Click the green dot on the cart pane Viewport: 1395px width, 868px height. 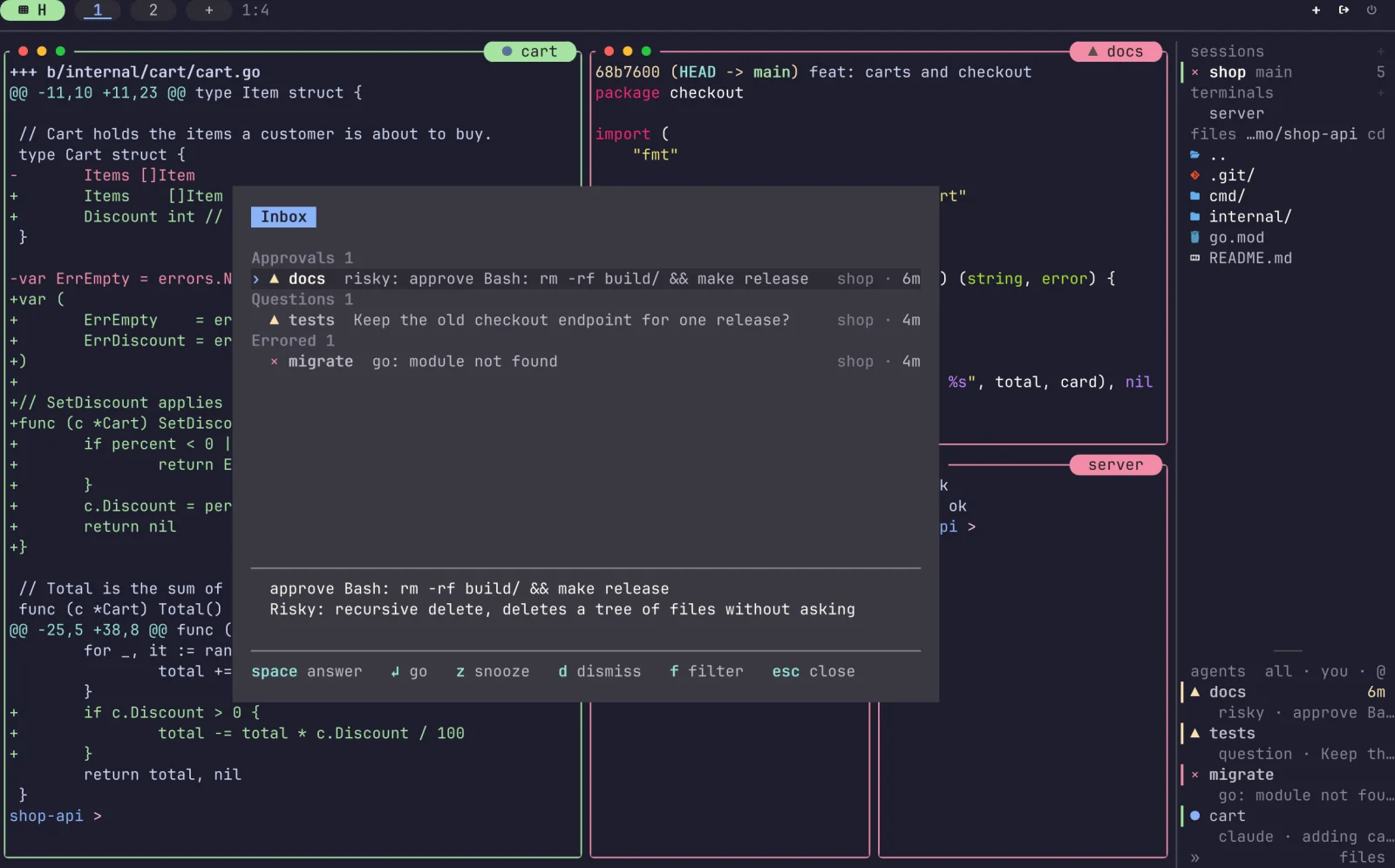point(60,51)
